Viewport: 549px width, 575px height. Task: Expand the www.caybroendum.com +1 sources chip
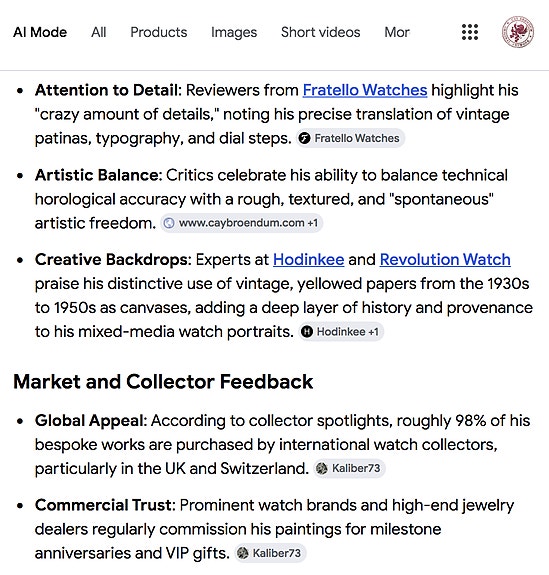pyautogui.click(x=241, y=223)
